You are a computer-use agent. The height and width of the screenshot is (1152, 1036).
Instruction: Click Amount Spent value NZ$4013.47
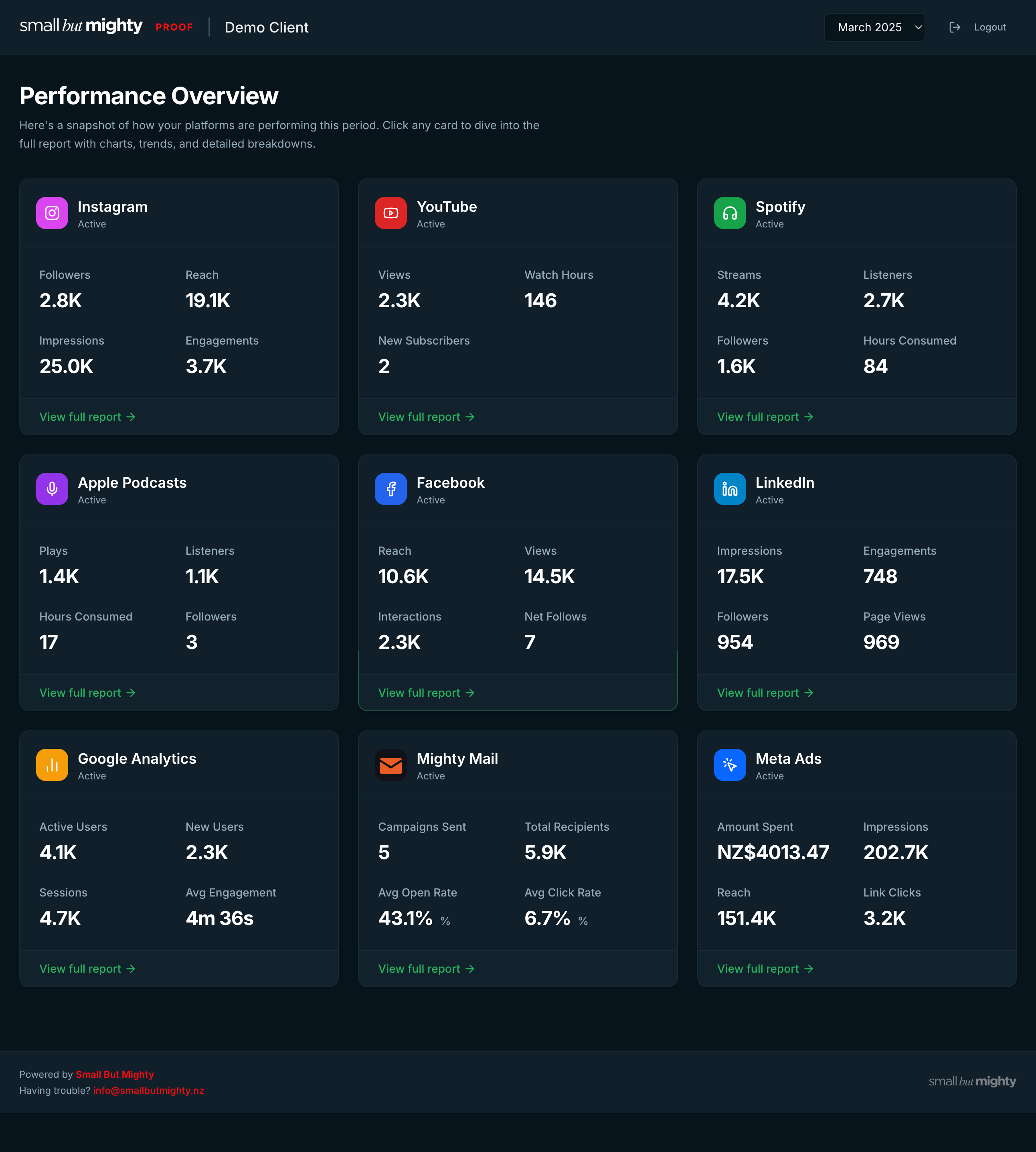click(x=773, y=852)
